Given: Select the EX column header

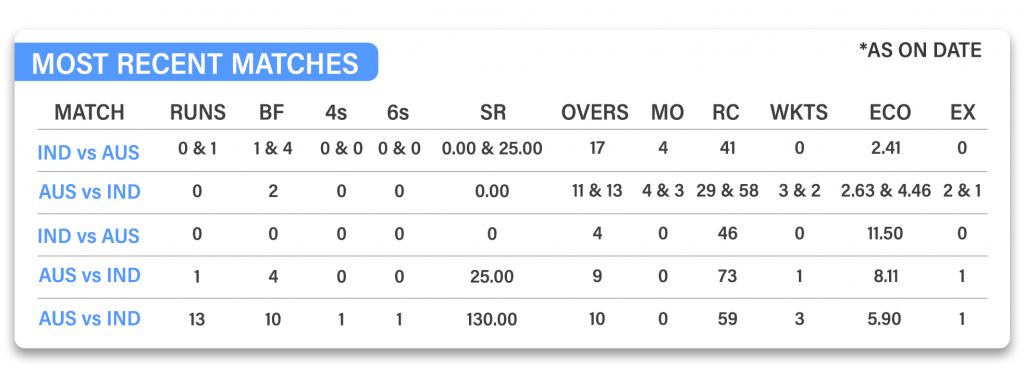Looking at the screenshot, I should (963, 112).
